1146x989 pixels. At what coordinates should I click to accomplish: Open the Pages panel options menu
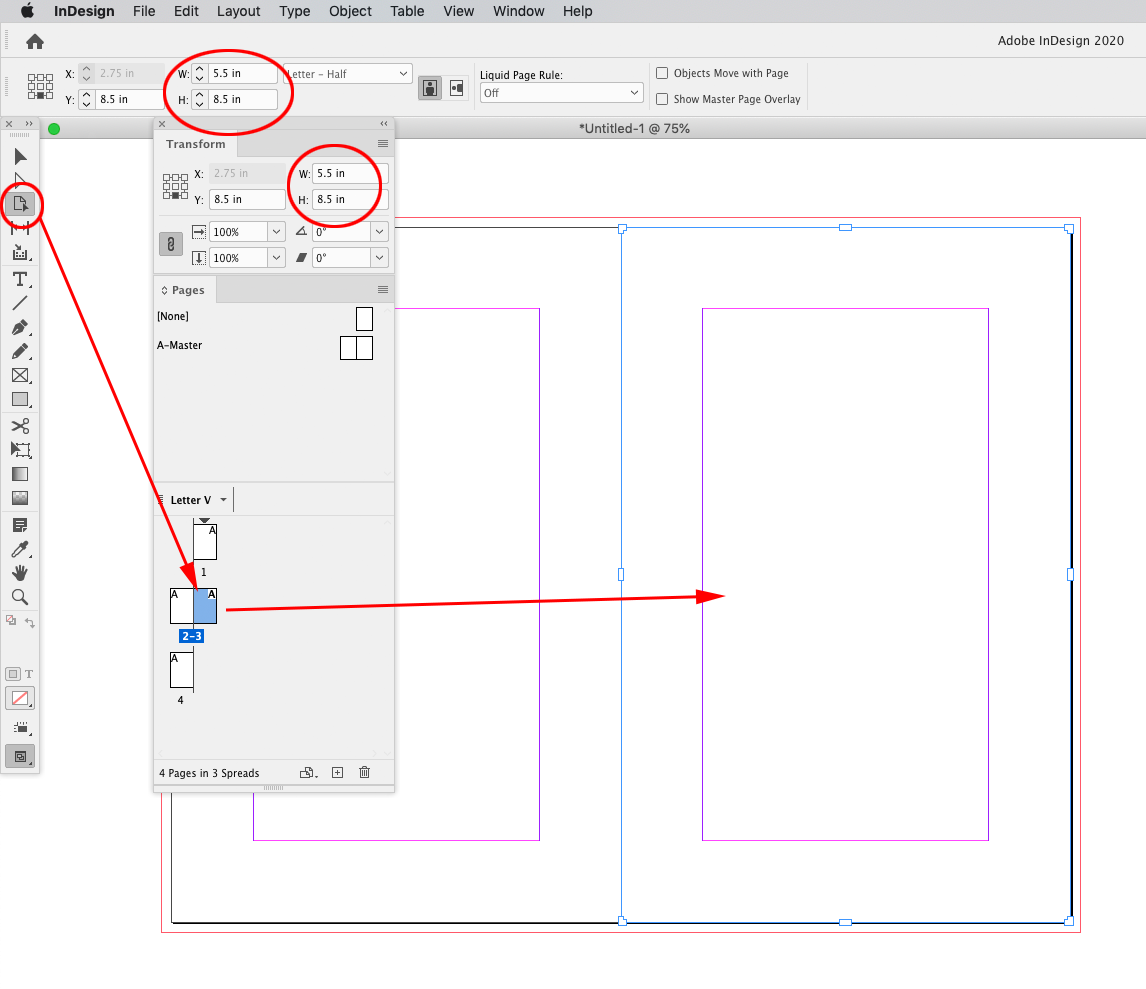(382, 289)
